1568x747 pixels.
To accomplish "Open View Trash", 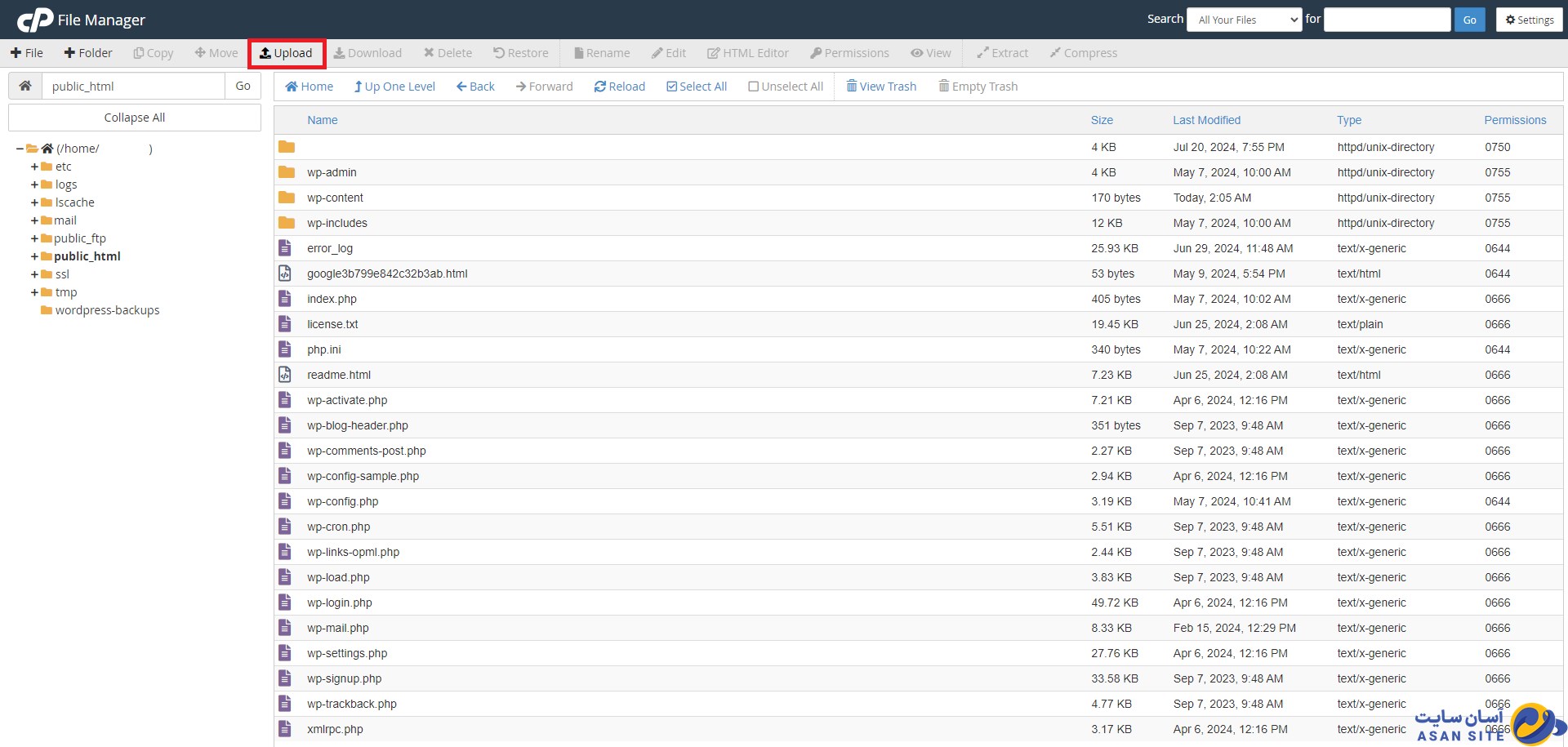I will point(881,87).
